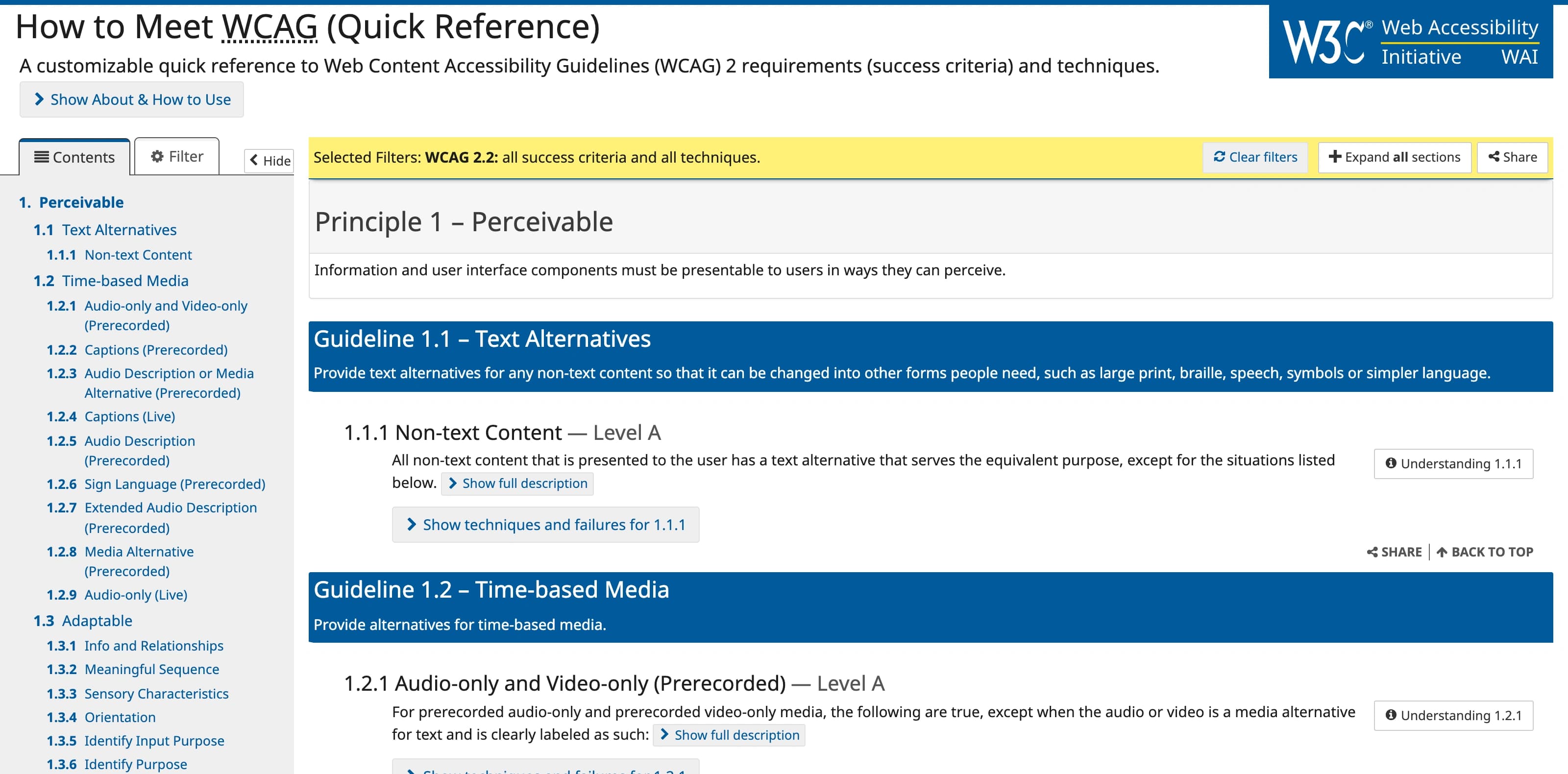Show full description for 1.1.1
The image size is (1568, 774).
click(x=517, y=483)
